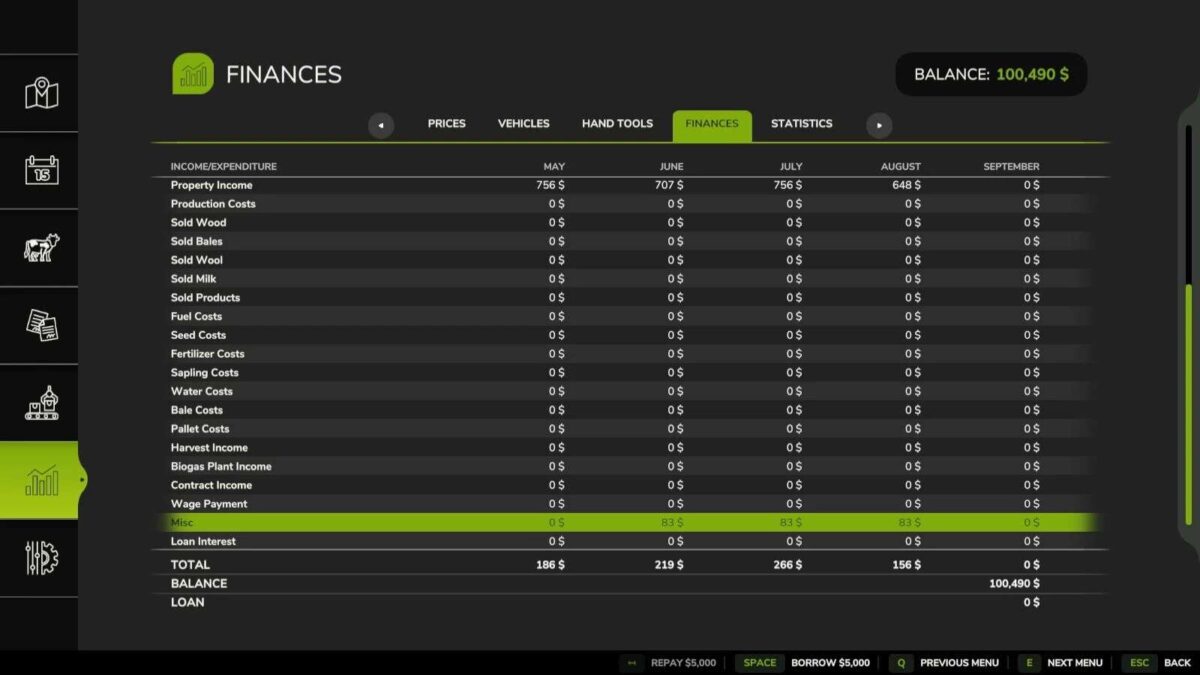Click the green Finances header icon
This screenshot has width=1200, height=675.
(193, 73)
